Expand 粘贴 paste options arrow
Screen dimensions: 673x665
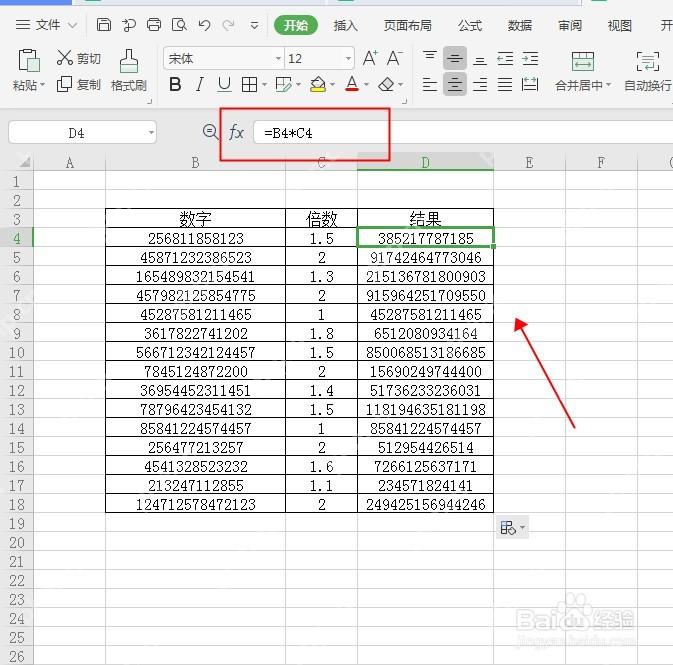pos(42,85)
